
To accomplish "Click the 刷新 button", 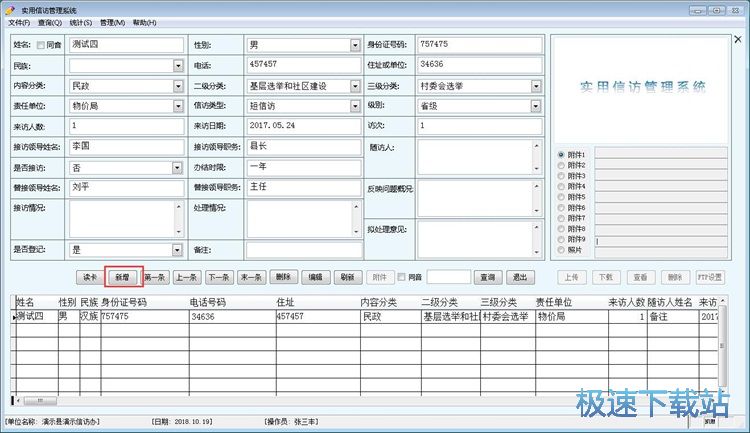I will pyautogui.click(x=348, y=277).
